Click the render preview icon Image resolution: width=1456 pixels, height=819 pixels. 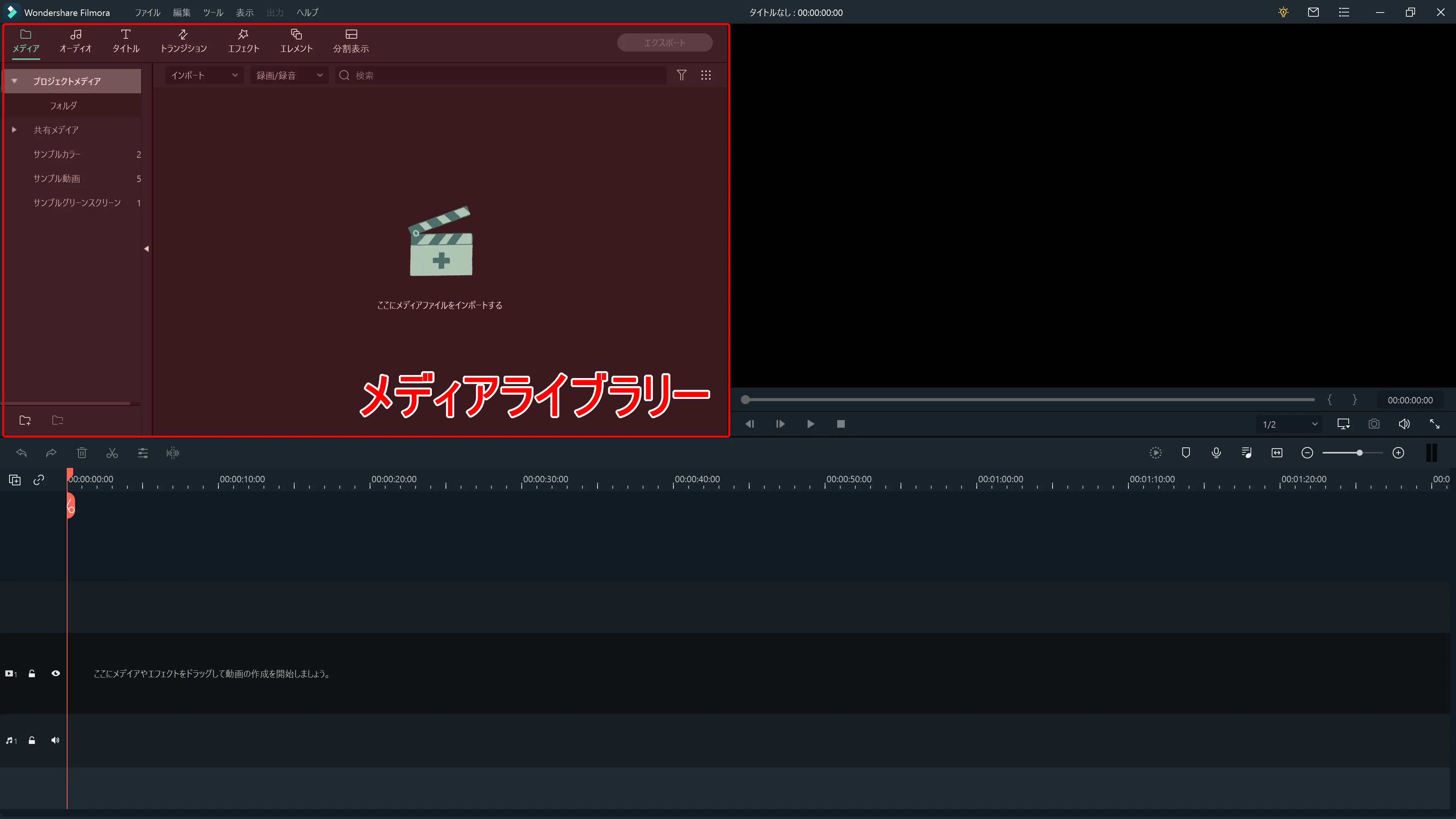1156,453
